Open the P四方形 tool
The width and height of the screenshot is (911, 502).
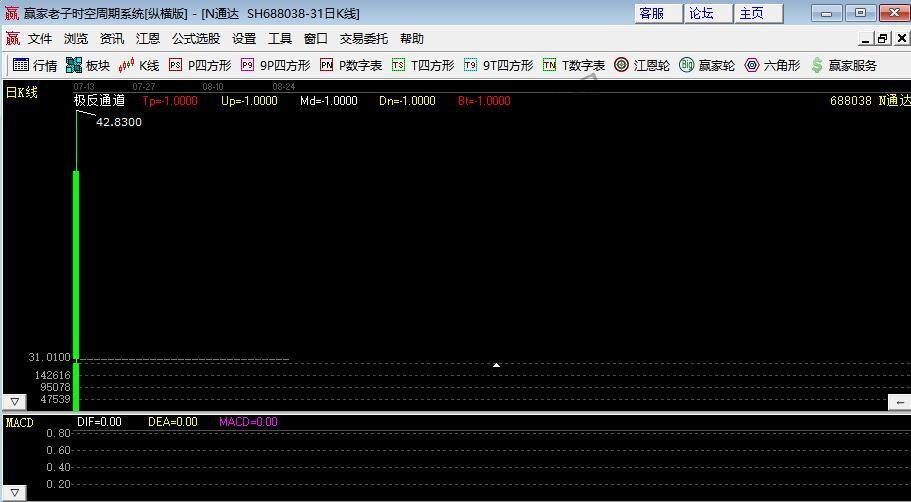coord(200,65)
